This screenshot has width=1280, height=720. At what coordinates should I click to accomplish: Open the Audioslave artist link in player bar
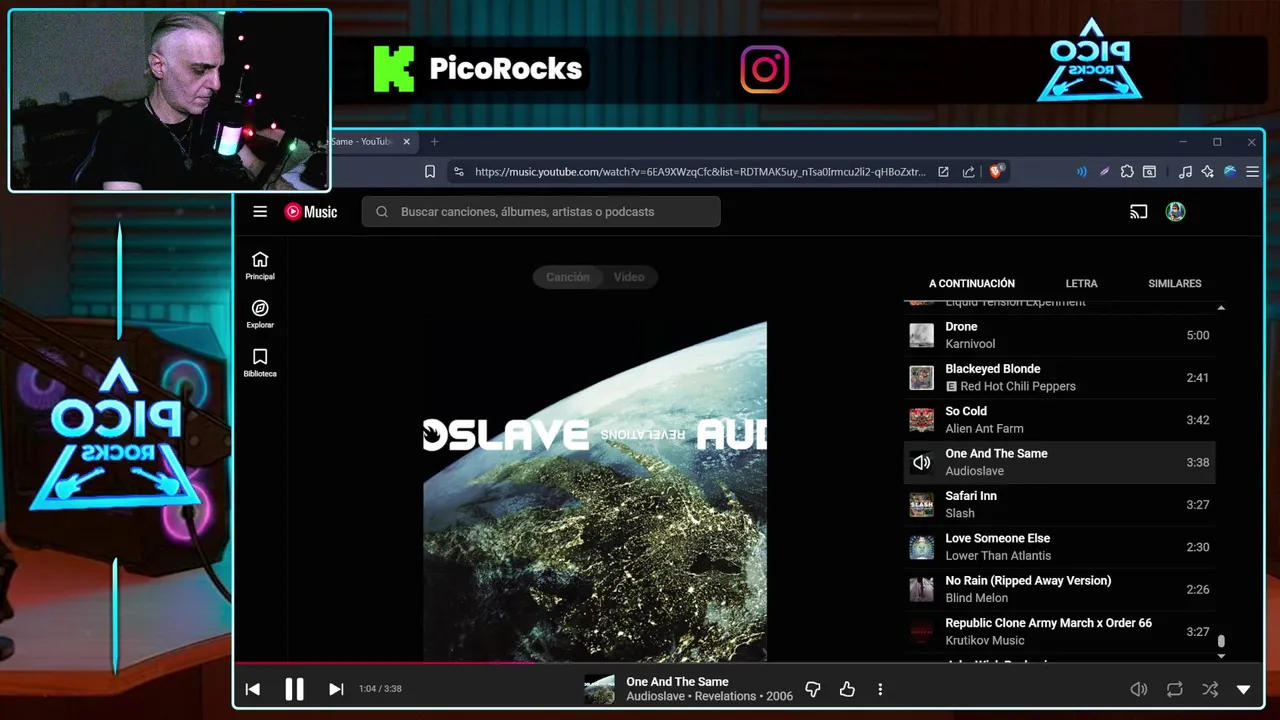656,696
